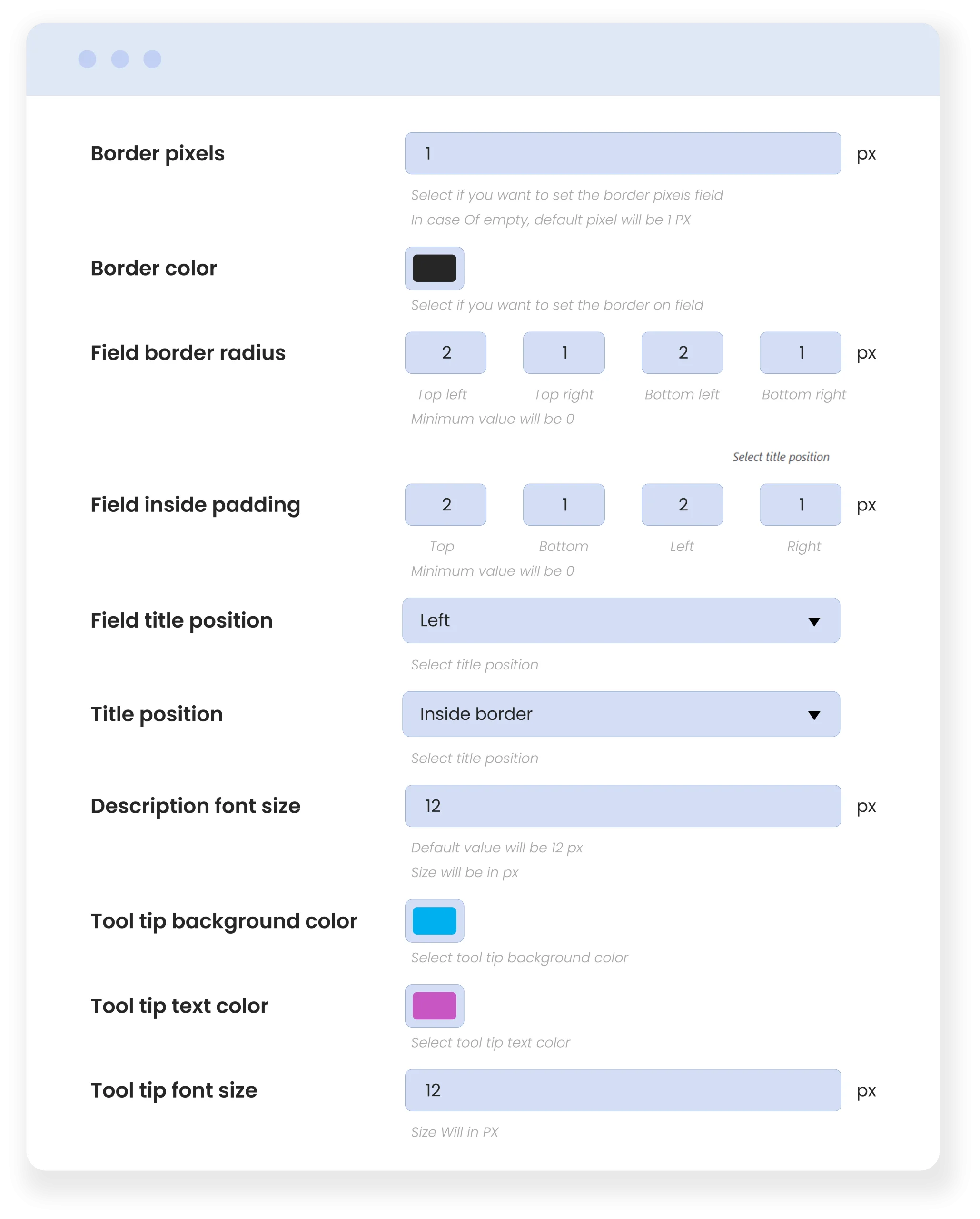
Task: Select the Bottom left border radius field
Action: pyautogui.click(x=682, y=352)
